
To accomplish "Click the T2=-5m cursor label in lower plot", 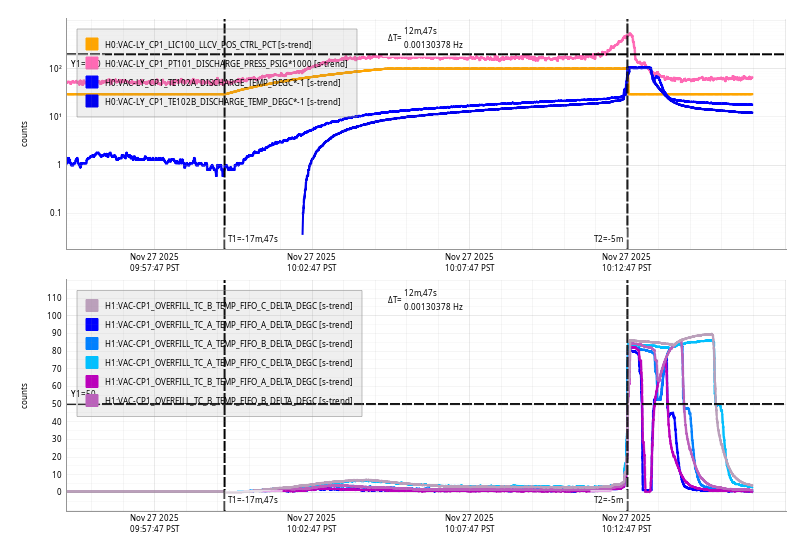I will (x=609, y=499).
